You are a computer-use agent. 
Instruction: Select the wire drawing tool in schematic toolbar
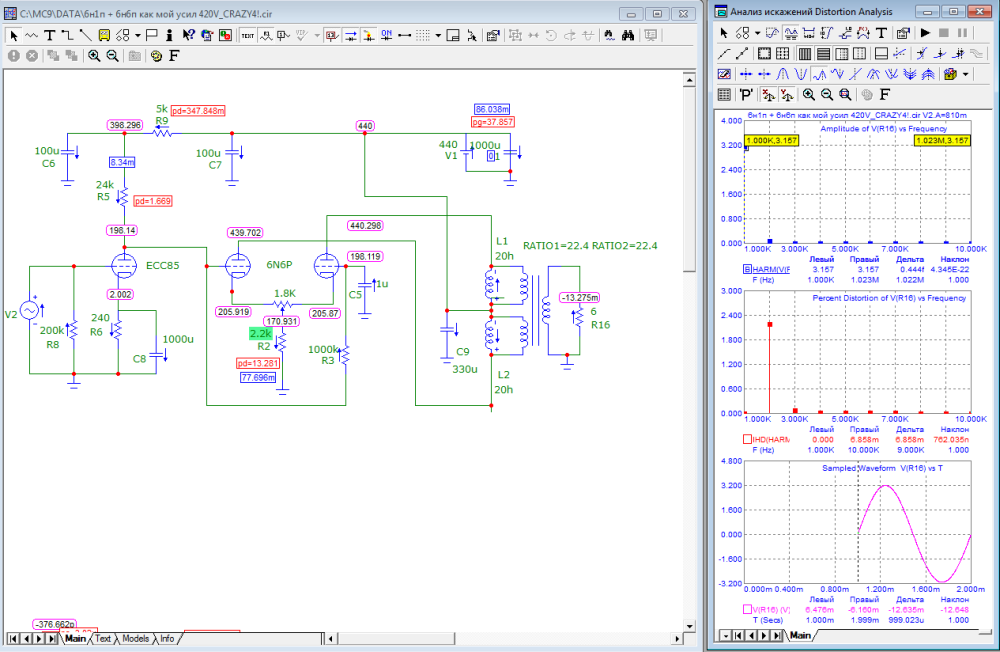tap(66, 35)
